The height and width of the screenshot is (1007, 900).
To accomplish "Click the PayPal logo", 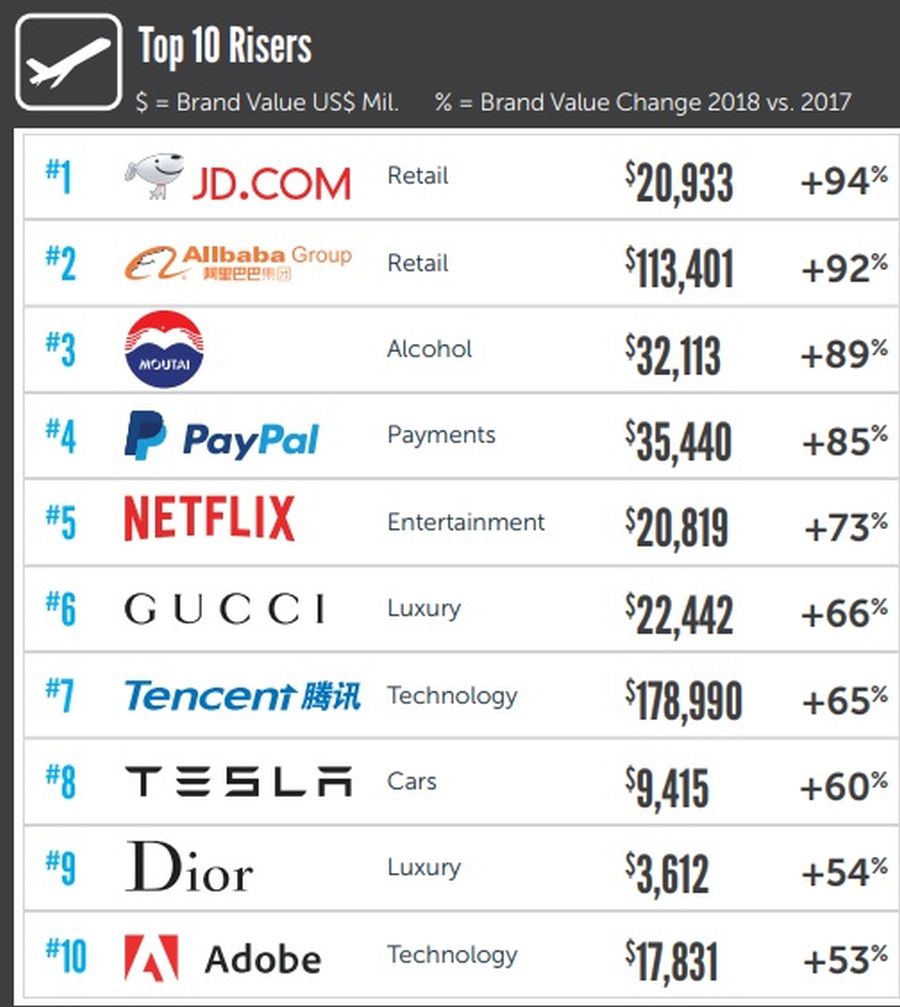I will tap(222, 436).
